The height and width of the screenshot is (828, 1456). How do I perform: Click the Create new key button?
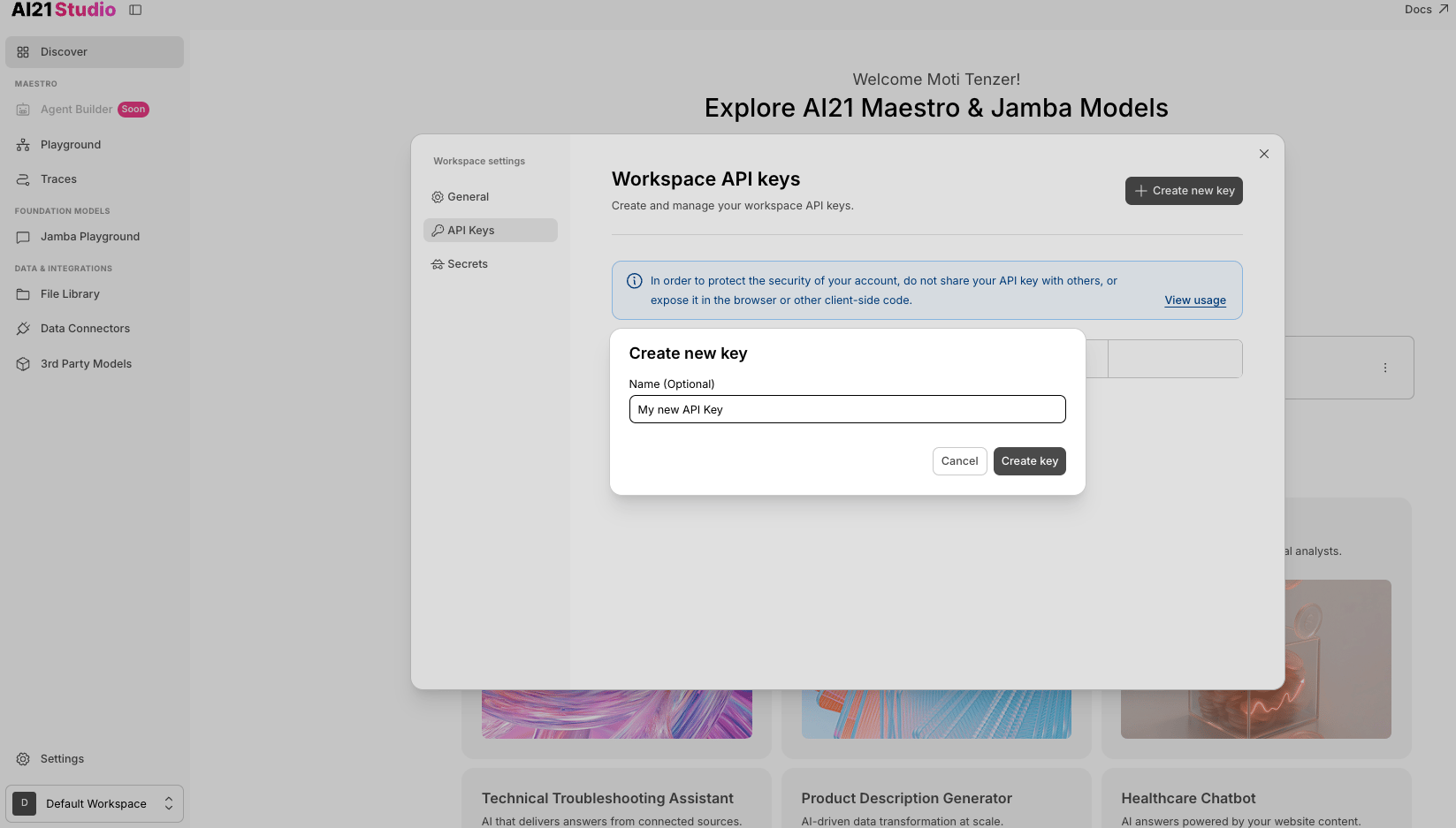pyautogui.click(x=1184, y=191)
